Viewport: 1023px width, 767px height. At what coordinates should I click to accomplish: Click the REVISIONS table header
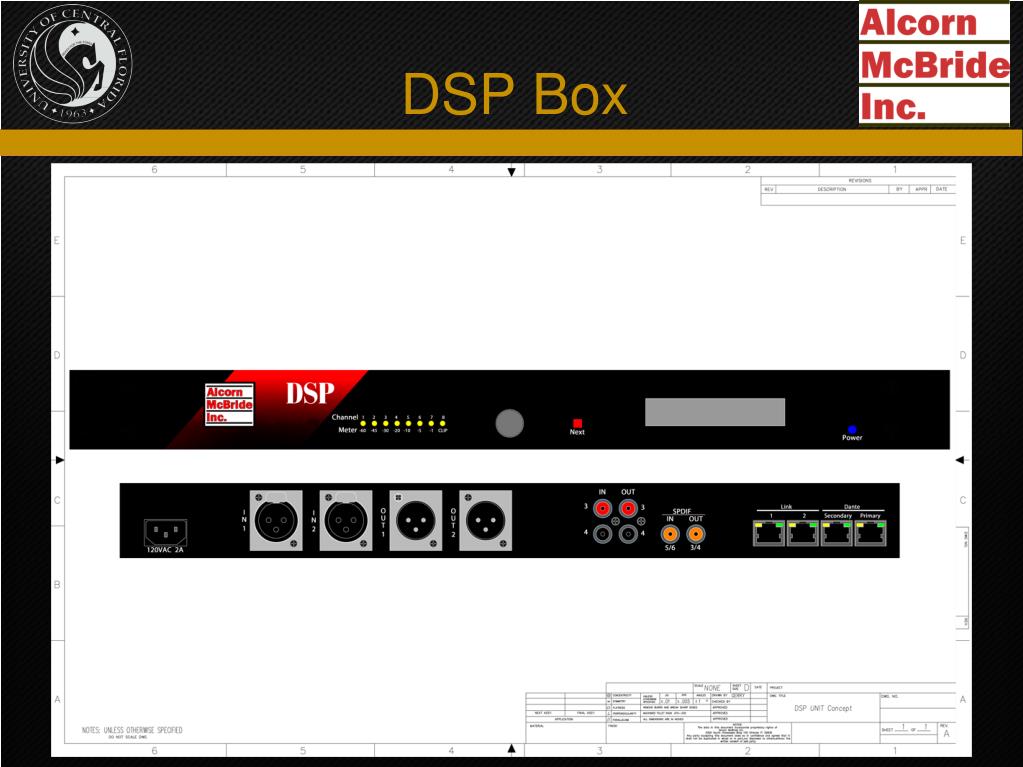[859, 181]
